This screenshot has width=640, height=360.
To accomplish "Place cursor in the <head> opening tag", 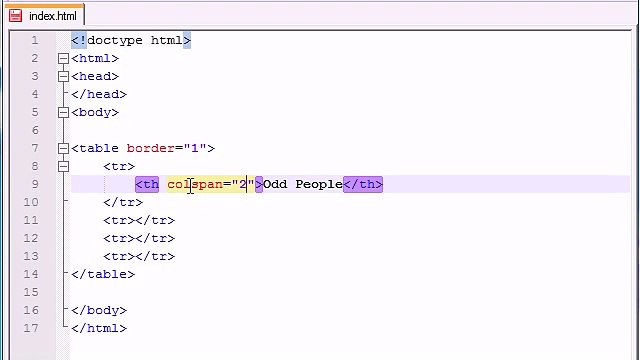I will (95, 76).
